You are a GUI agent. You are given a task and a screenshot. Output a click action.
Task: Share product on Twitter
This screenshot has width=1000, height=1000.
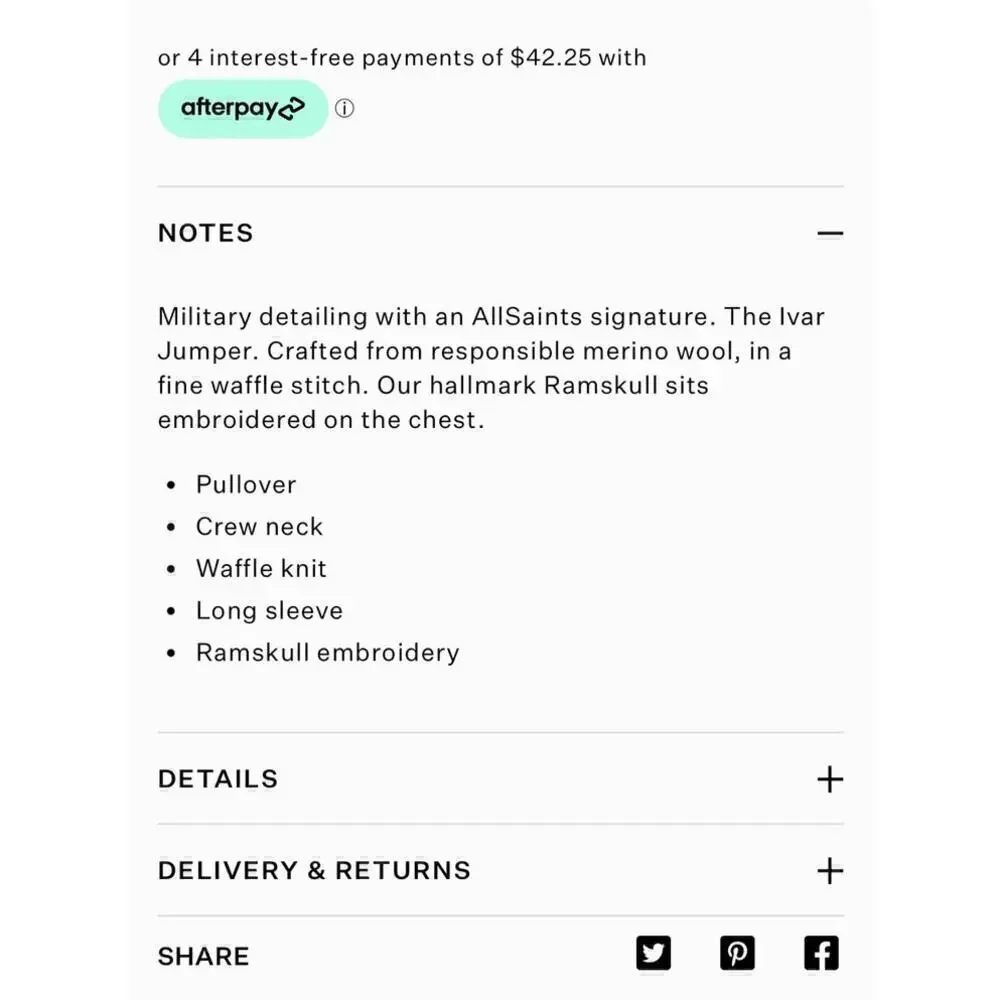pos(653,953)
